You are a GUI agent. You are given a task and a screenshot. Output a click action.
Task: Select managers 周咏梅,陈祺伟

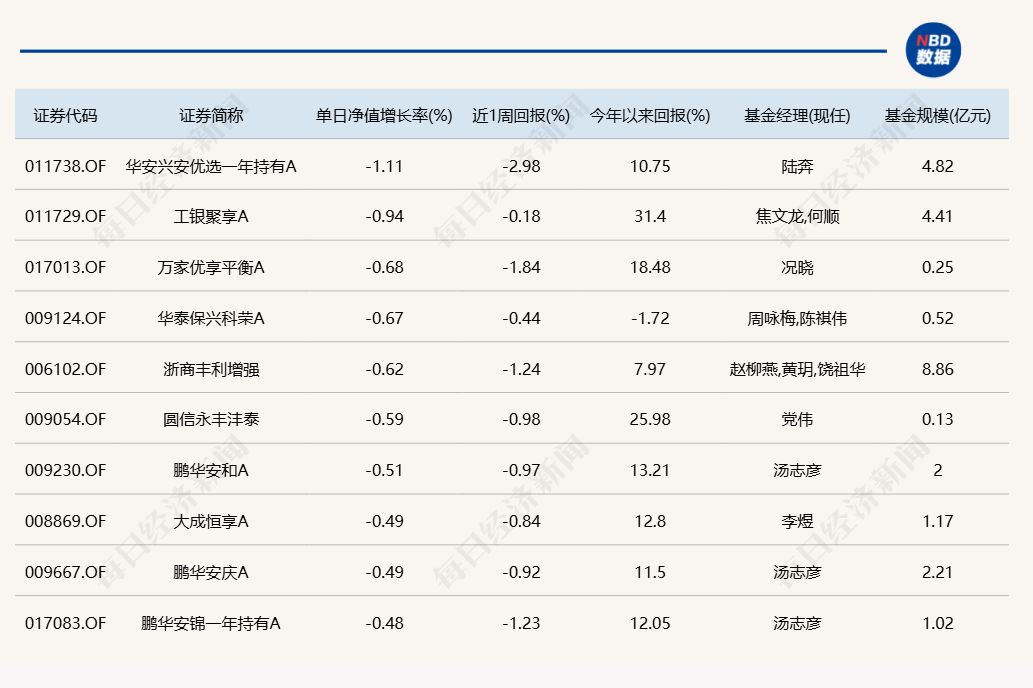pyautogui.click(x=797, y=318)
